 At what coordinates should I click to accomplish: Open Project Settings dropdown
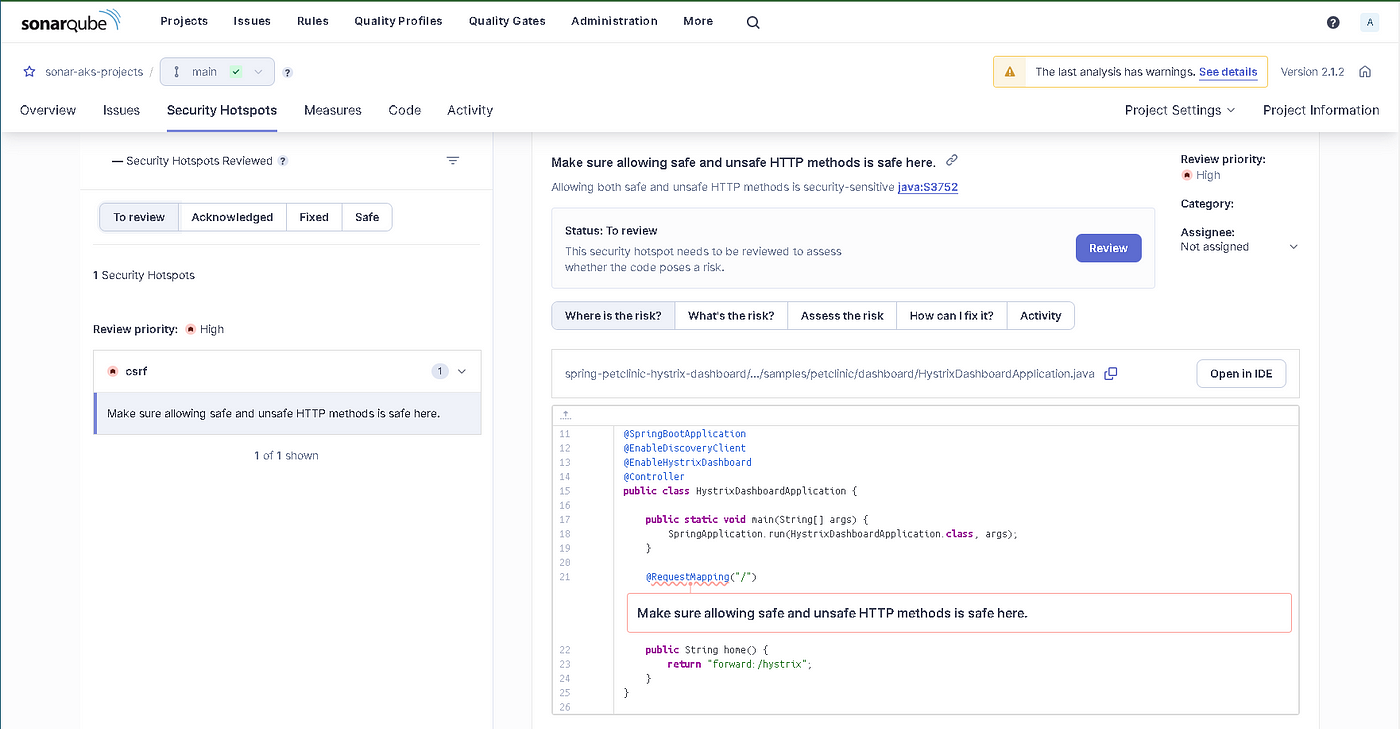tap(1180, 110)
